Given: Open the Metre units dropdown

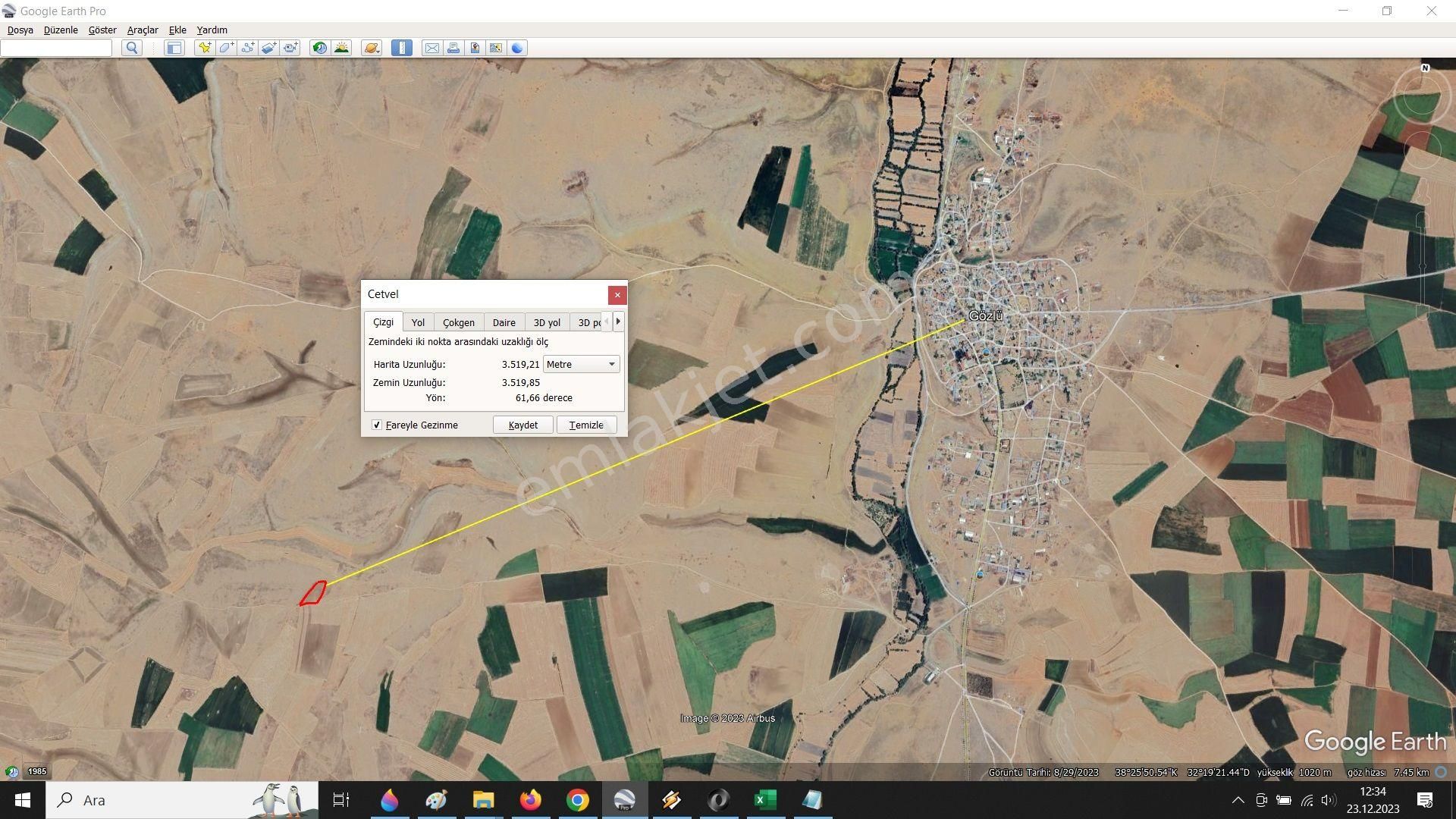Looking at the screenshot, I should (581, 364).
